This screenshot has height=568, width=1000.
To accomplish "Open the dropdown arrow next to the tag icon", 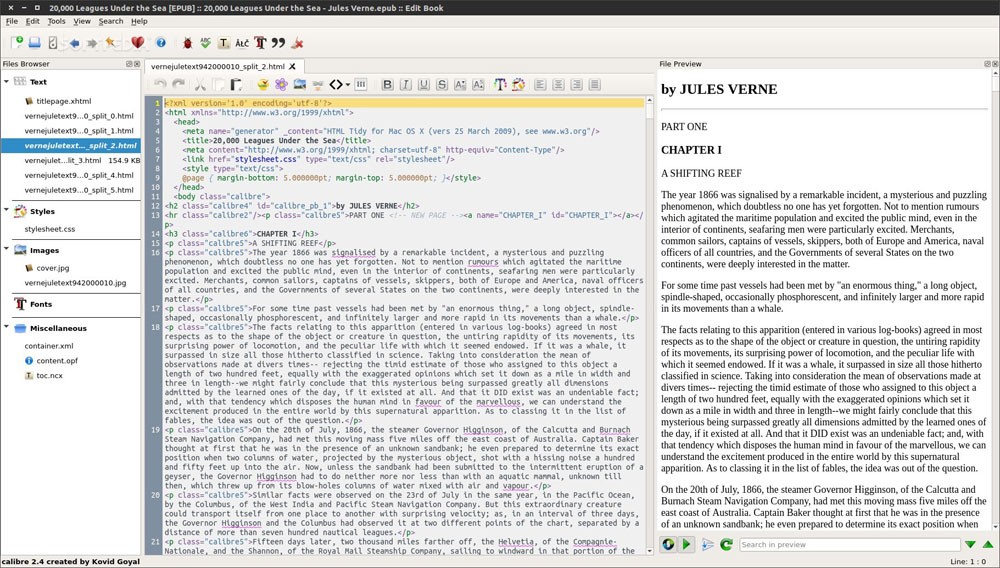I will (348, 85).
